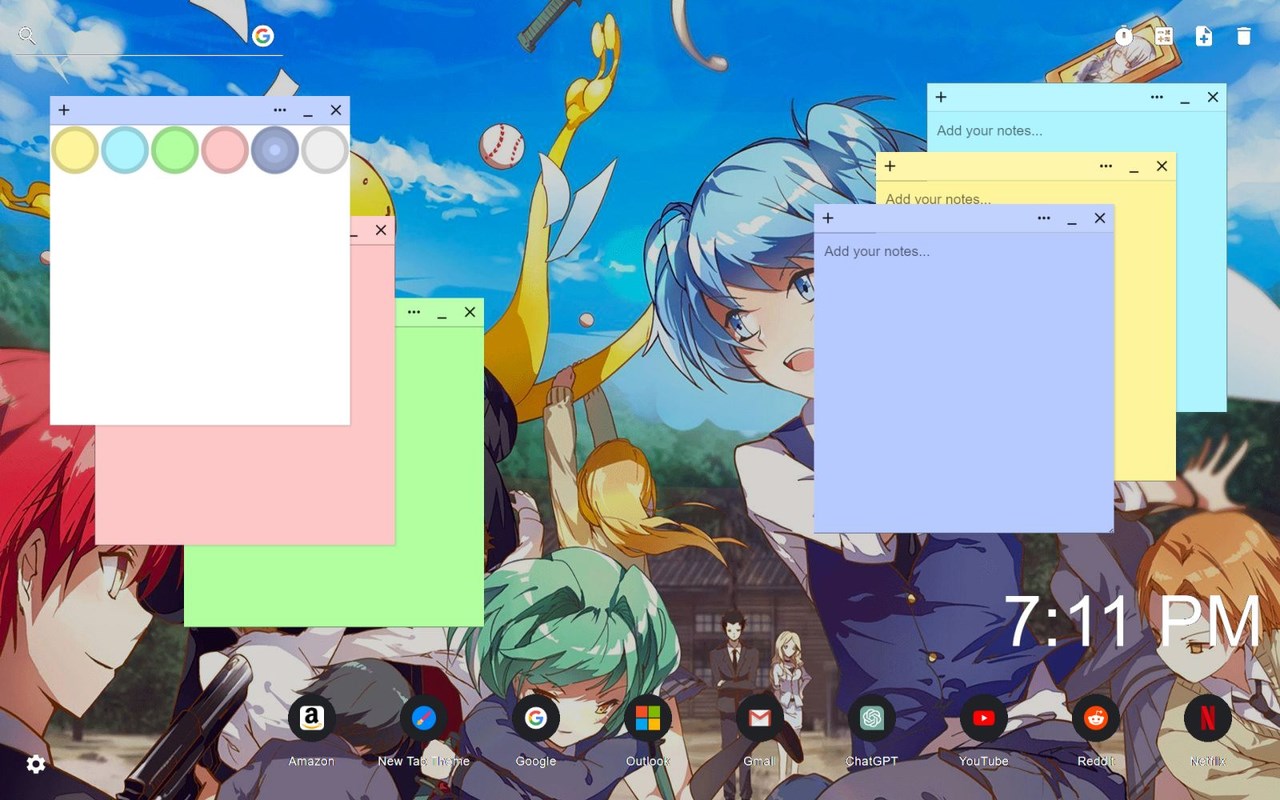Delete all notes with the trash icon
The image size is (1280, 800).
tap(1244, 36)
